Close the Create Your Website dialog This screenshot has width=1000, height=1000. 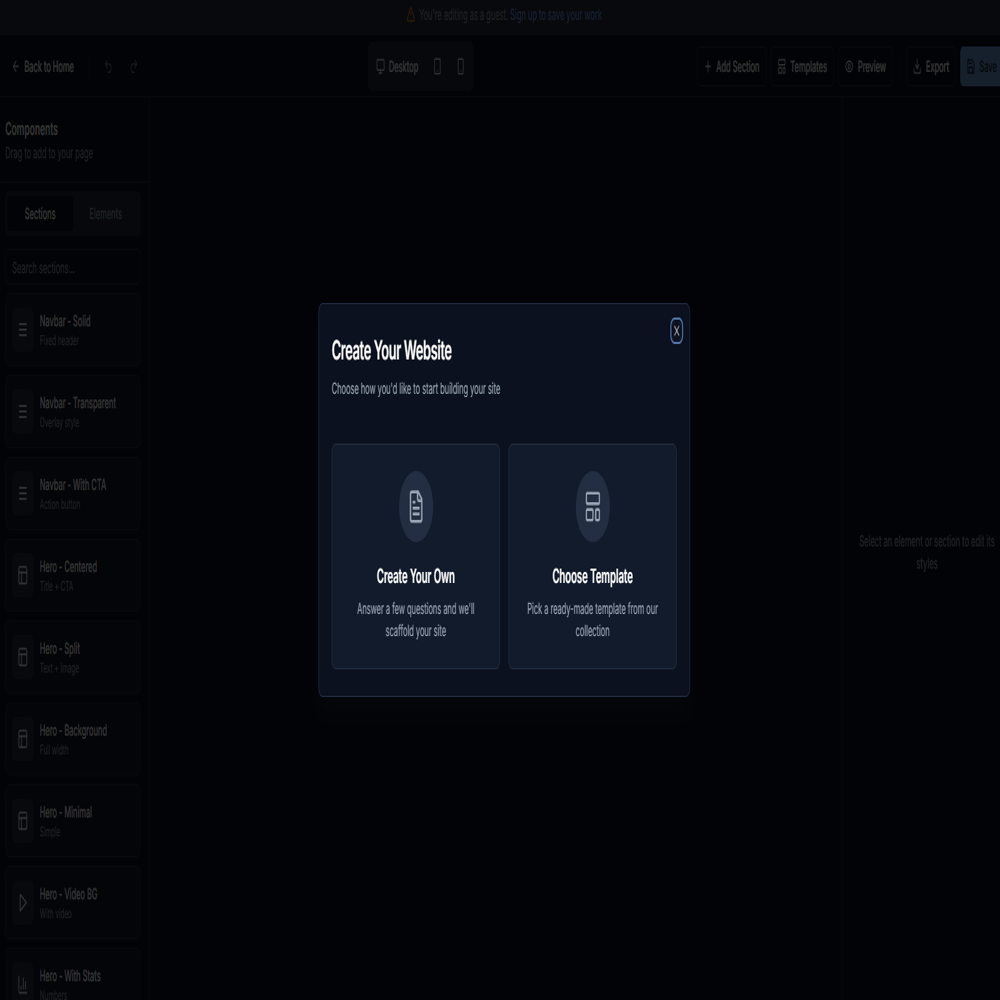(x=676, y=331)
